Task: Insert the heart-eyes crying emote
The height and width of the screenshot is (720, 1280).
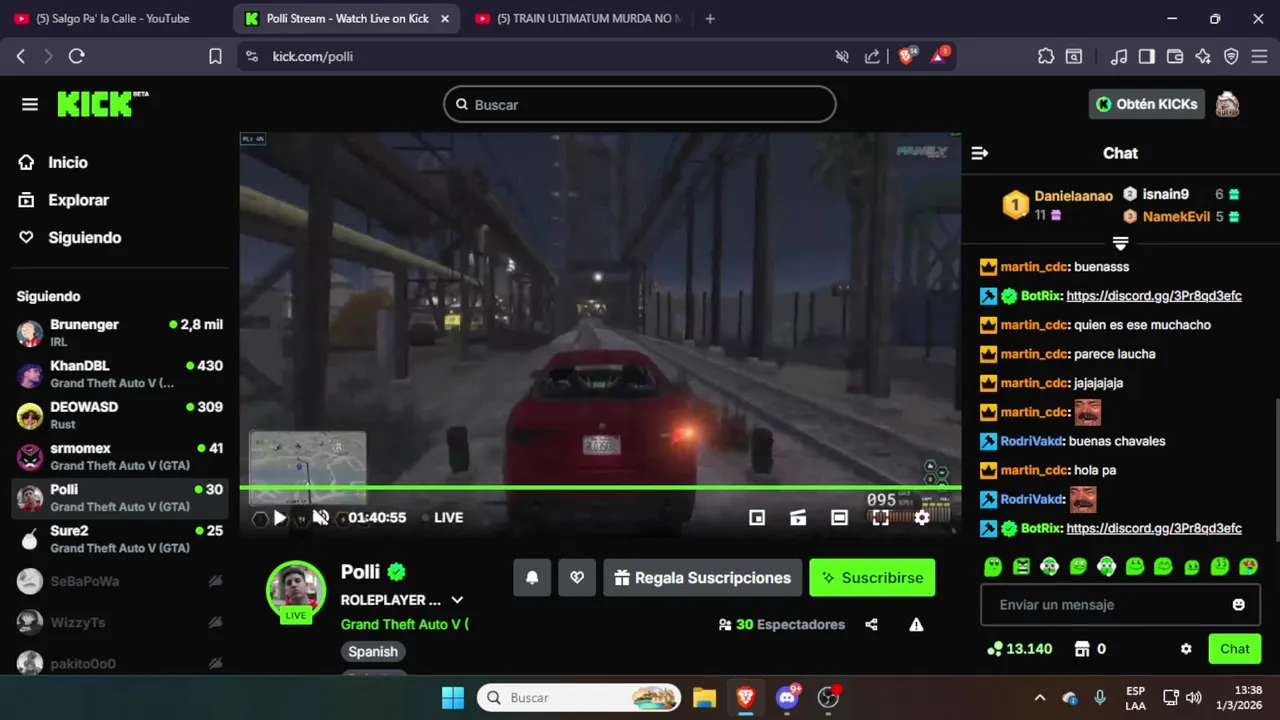Action: click(1248, 566)
